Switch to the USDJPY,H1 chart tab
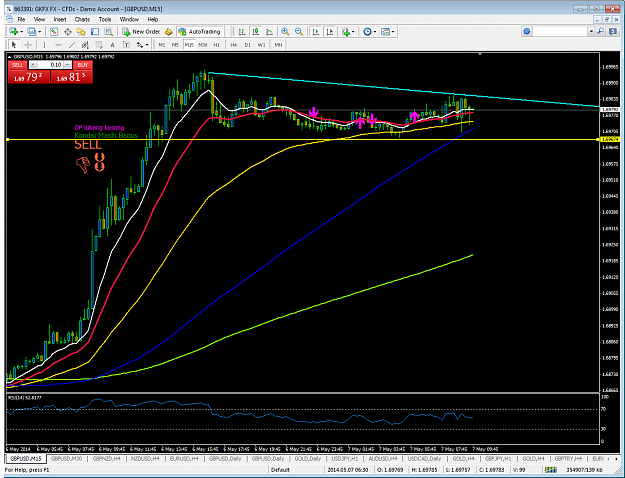Viewport: 625px width, 478px height. (x=345, y=459)
